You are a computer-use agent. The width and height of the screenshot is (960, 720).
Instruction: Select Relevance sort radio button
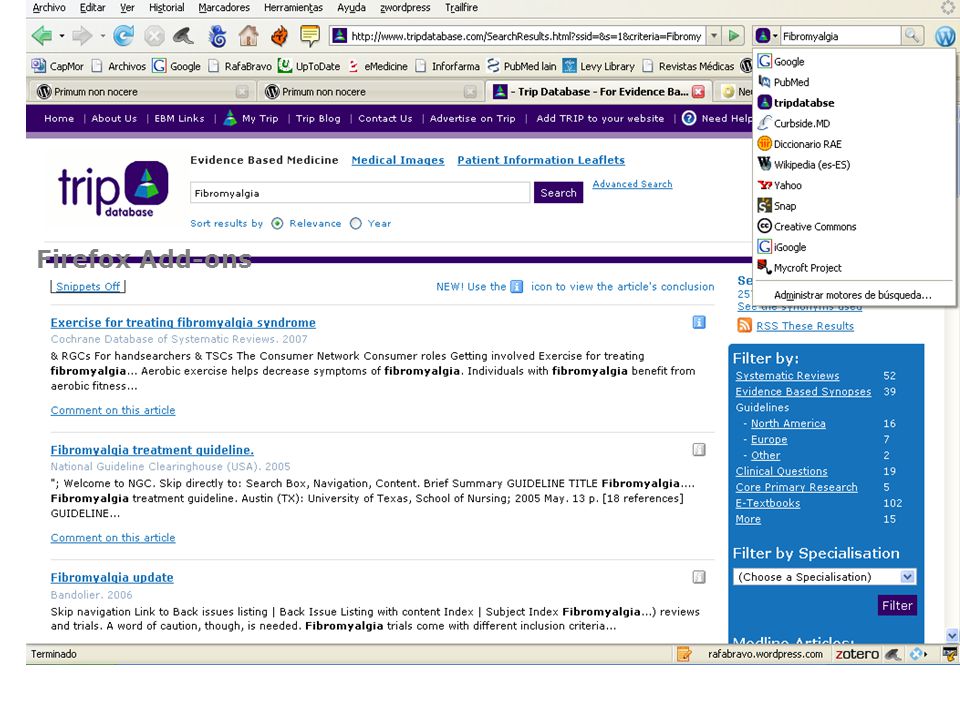277,223
